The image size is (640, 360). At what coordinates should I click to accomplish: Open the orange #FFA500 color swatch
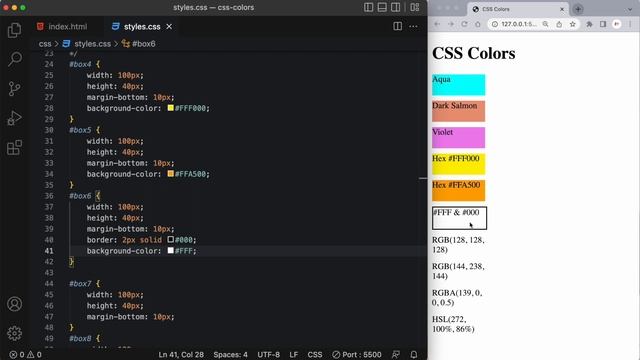point(171,174)
